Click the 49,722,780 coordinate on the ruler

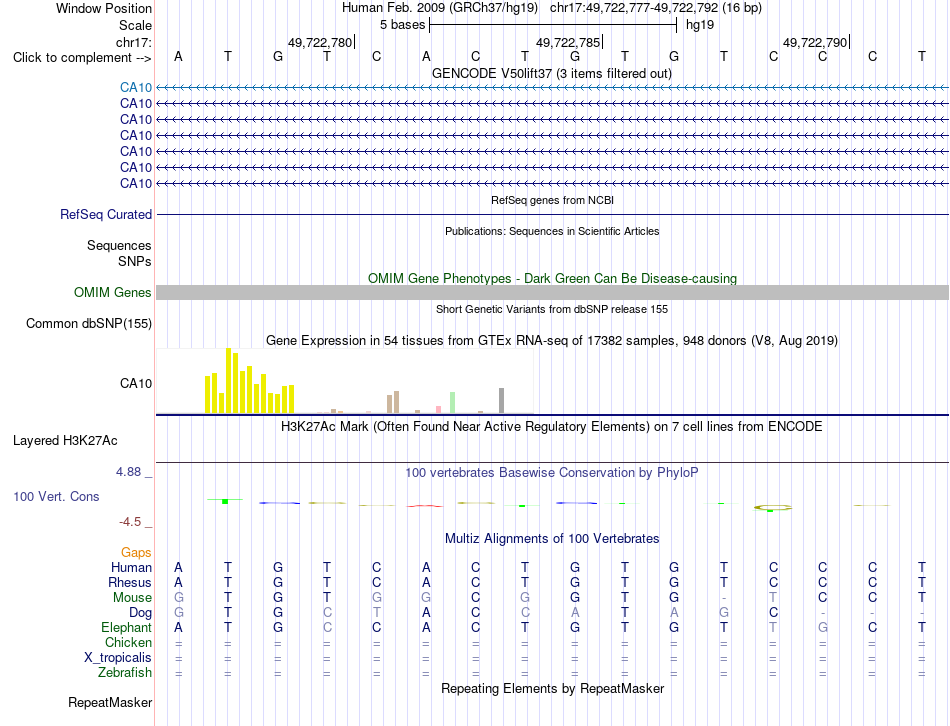pyautogui.click(x=319, y=42)
